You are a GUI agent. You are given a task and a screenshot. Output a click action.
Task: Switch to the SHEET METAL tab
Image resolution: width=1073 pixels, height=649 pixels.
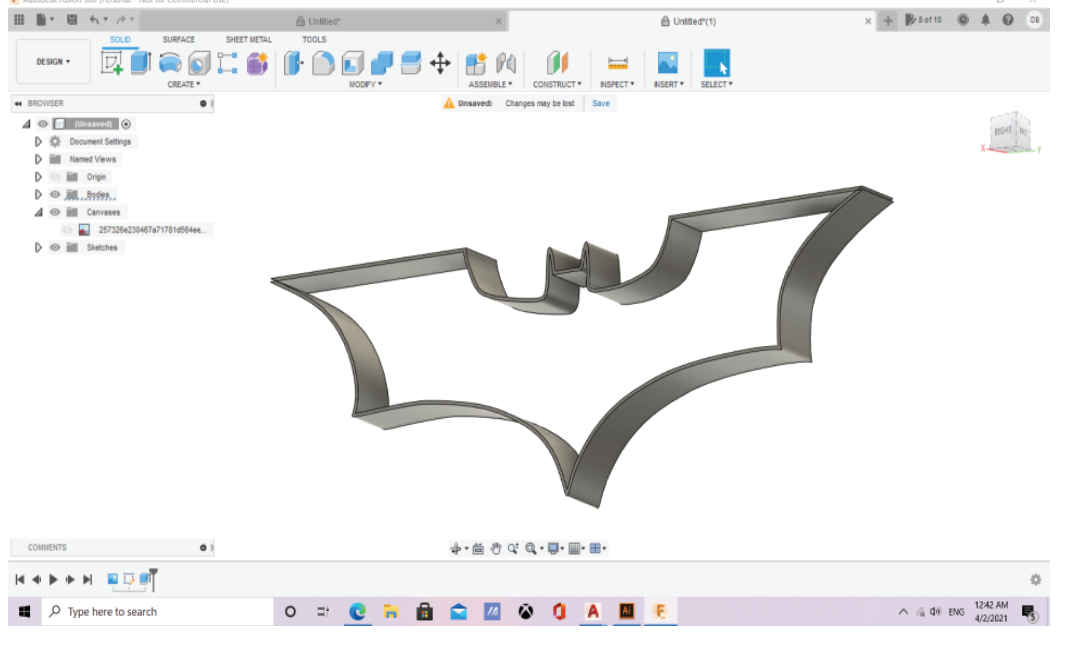248,40
